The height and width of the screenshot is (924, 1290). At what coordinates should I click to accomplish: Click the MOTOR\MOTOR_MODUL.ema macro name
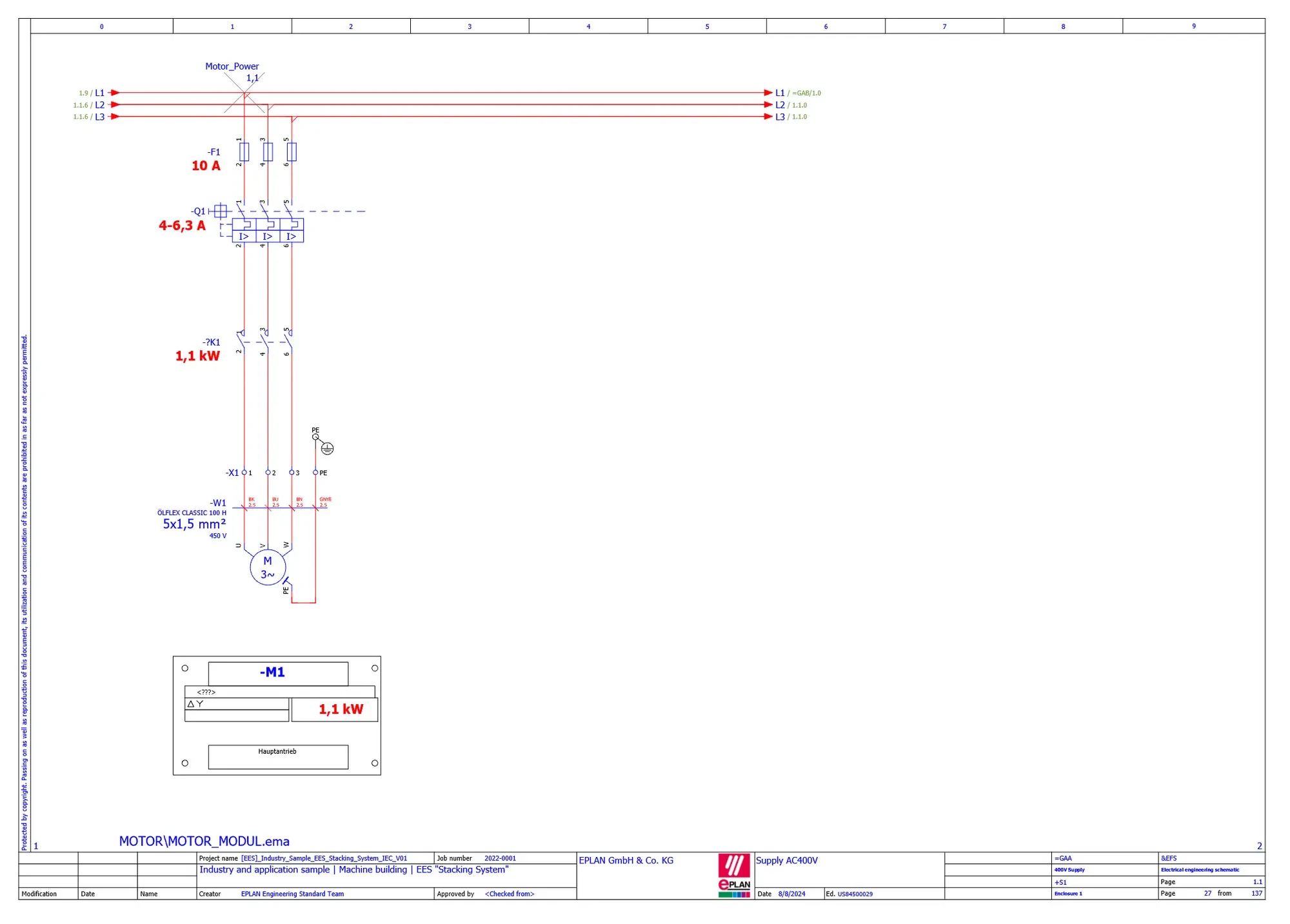coord(204,841)
